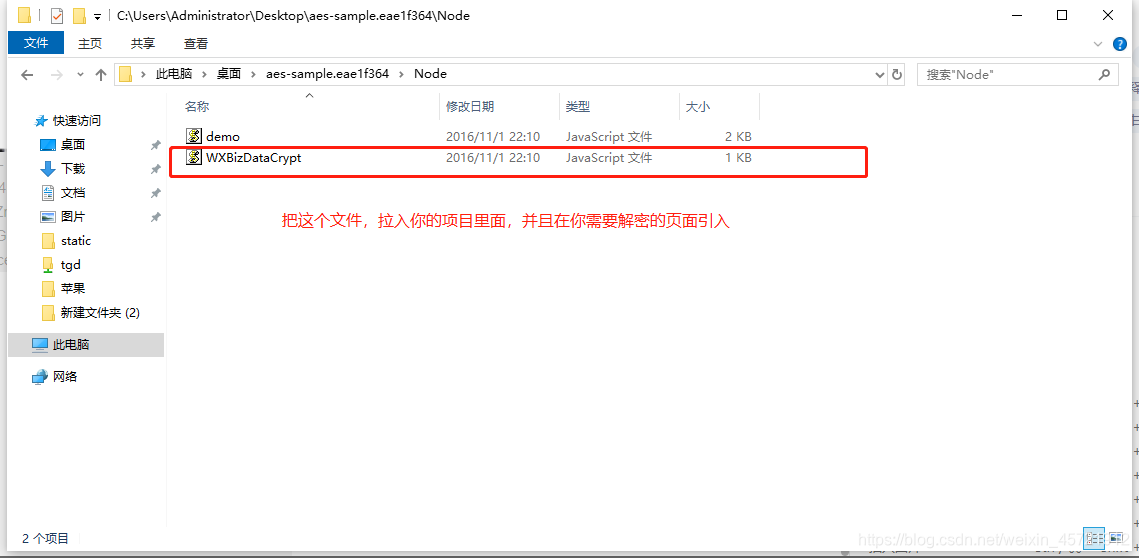Click the title bar new folder icon
Image resolution: width=1139 pixels, height=558 pixels.
[x=79, y=15]
